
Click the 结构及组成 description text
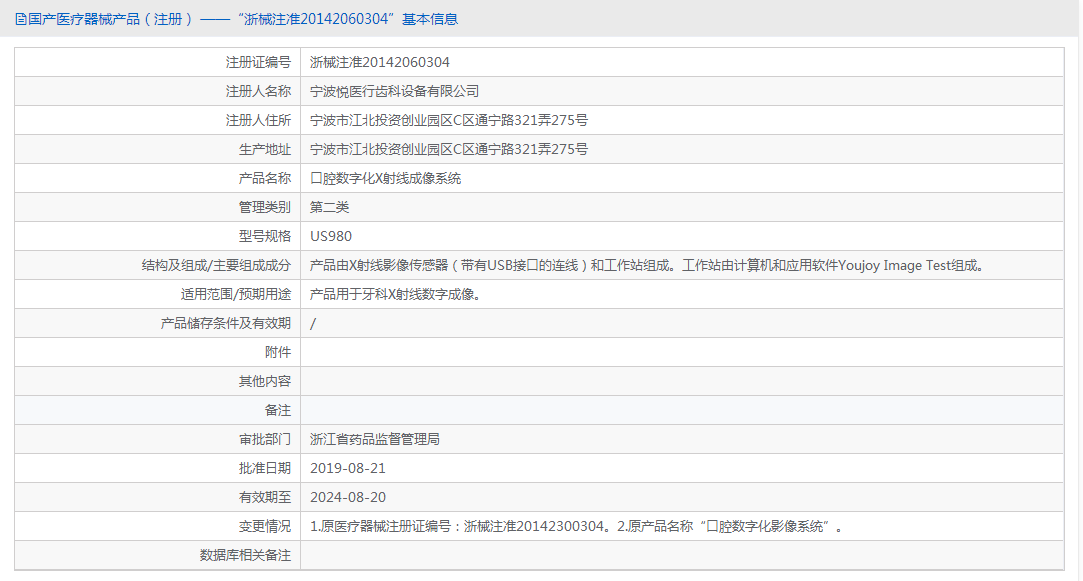pyautogui.click(x=647, y=265)
